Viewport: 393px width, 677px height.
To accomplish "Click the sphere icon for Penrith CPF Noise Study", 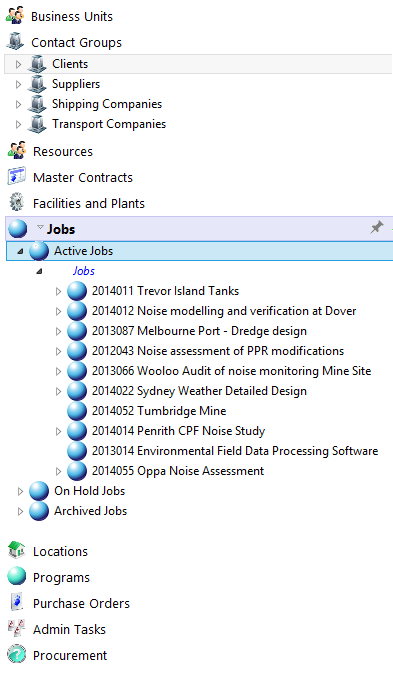I will point(77,431).
